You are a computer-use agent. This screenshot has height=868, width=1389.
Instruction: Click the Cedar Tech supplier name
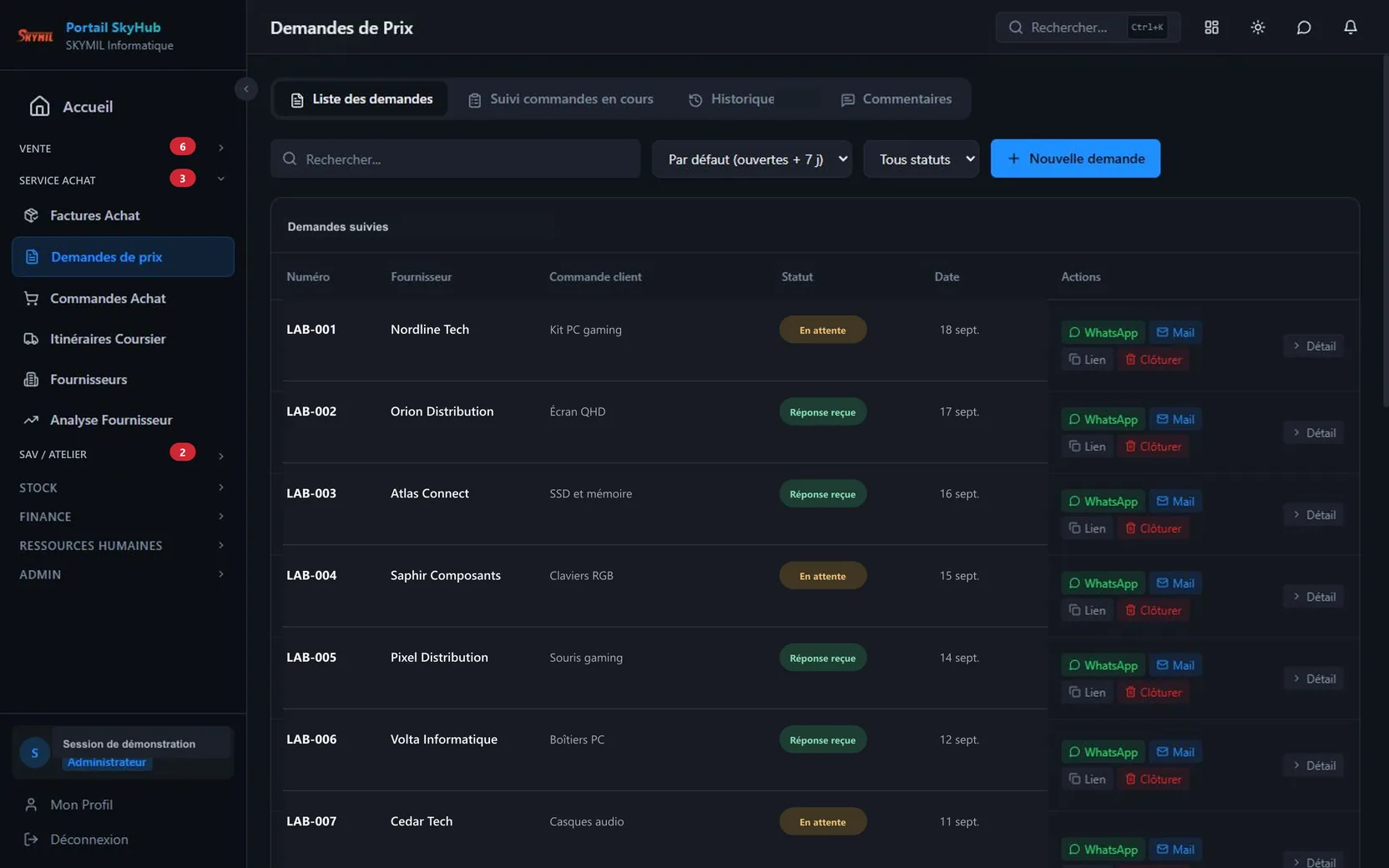point(422,821)
